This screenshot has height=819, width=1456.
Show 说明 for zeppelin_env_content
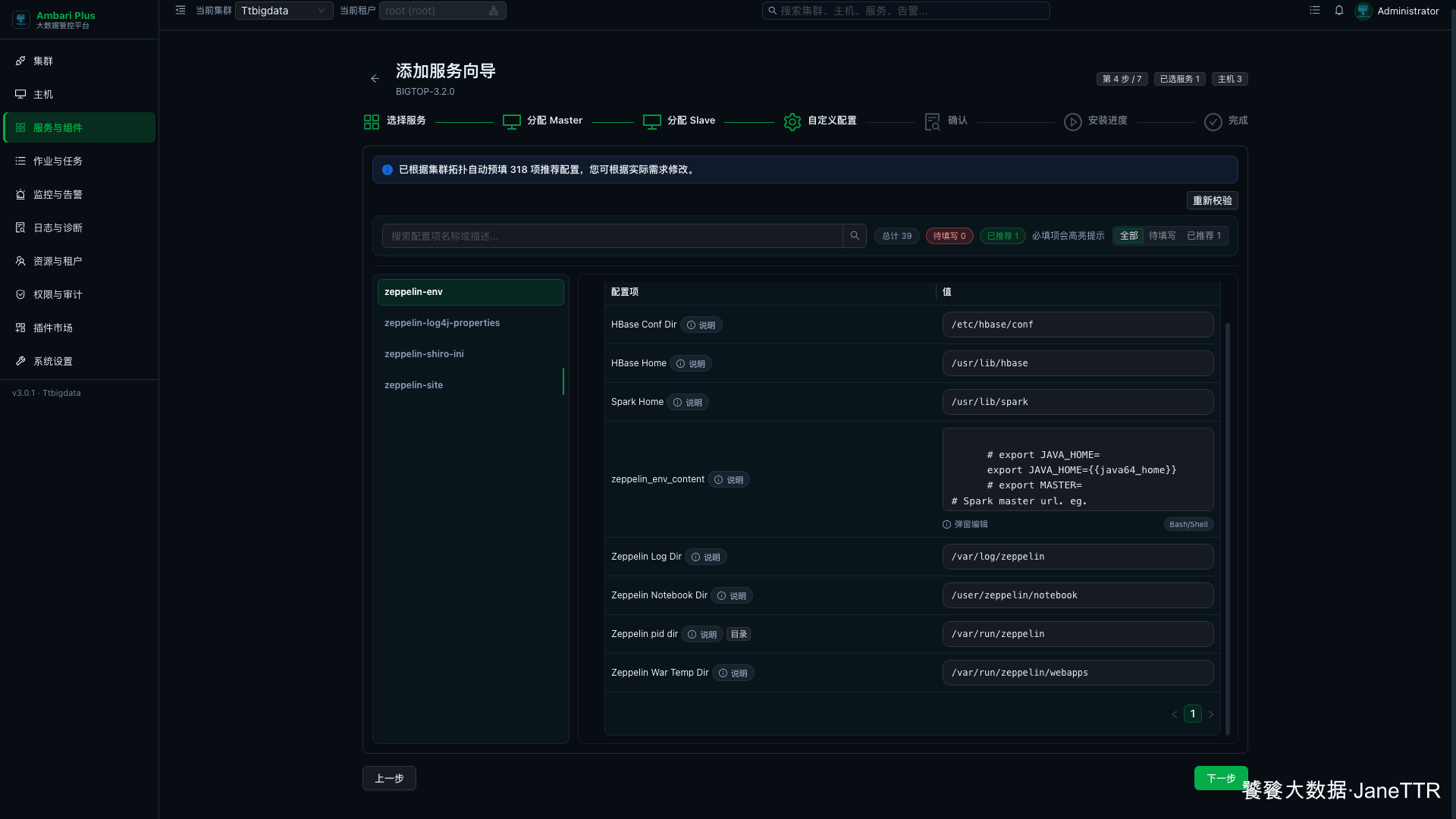(729, 480)
